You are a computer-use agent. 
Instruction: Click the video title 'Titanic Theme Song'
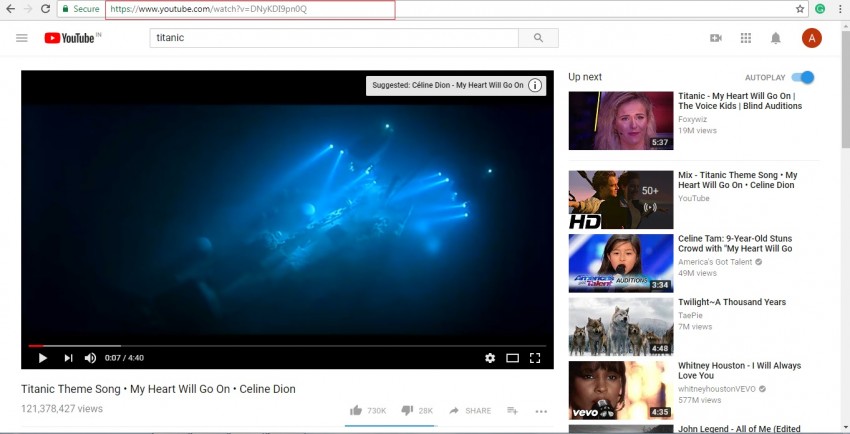pos(158,389)
